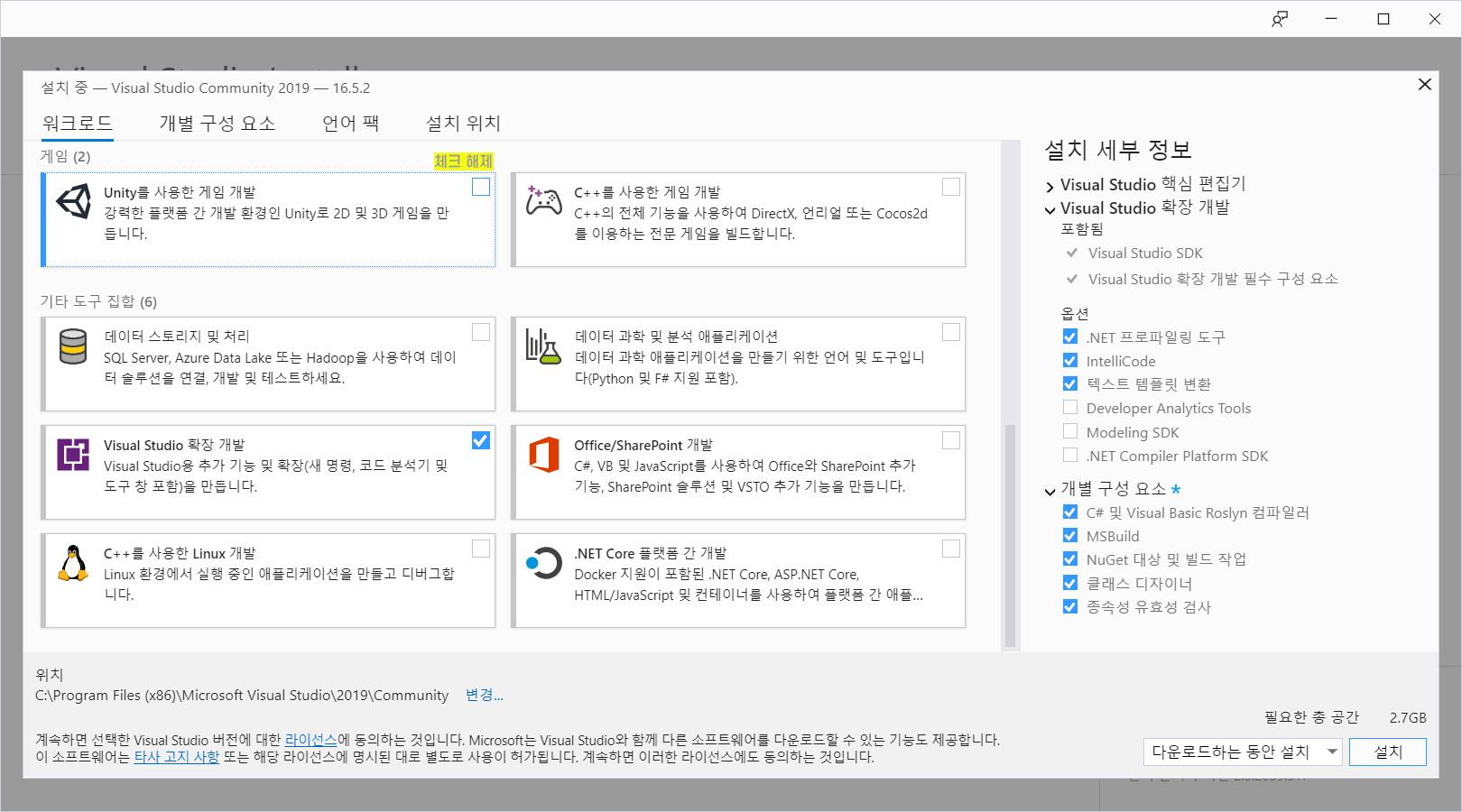Check the C++ game development workload
This screenshot has width=1462, height=812.
click(951, 187)
